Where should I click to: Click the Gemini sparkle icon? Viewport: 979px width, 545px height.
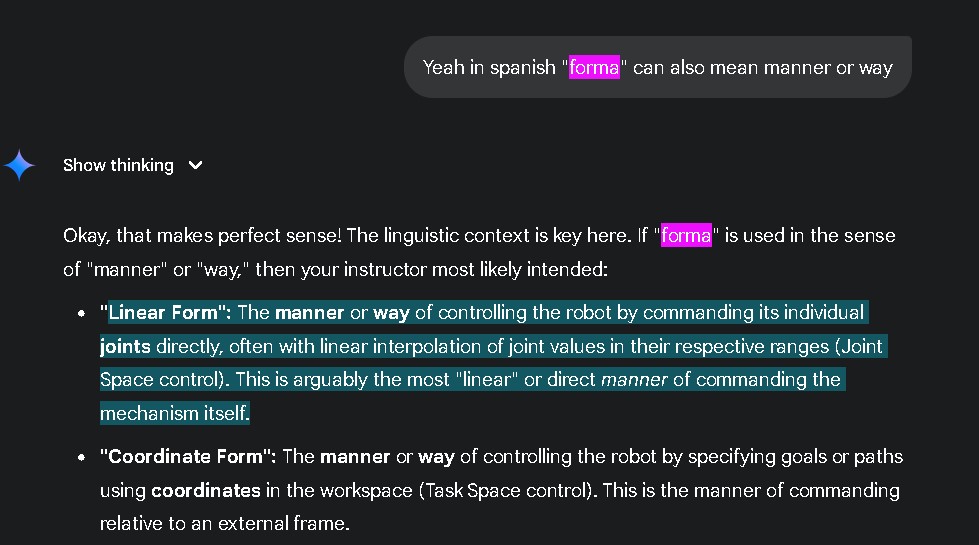point(19,165)
